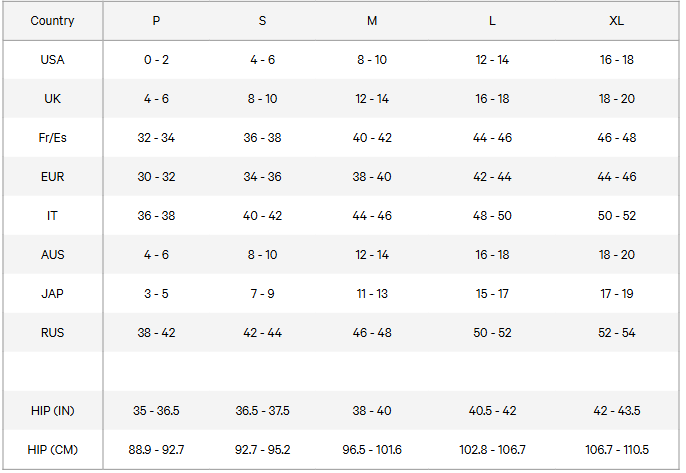
Task: Click AUS size XL value 18 - 20
Action: (x=617, y=255)
